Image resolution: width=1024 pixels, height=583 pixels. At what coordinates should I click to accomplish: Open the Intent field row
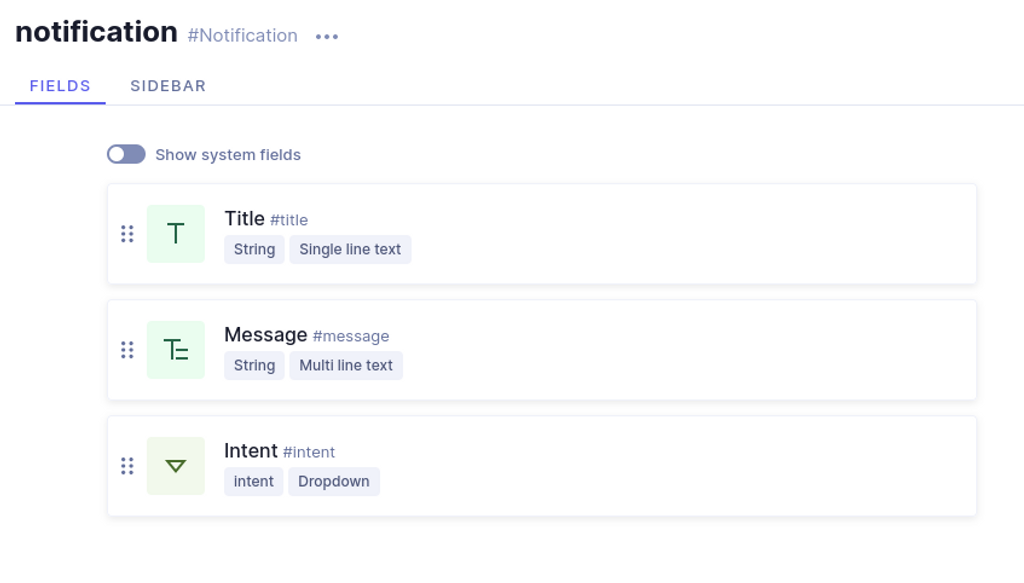tap(542, 466)
